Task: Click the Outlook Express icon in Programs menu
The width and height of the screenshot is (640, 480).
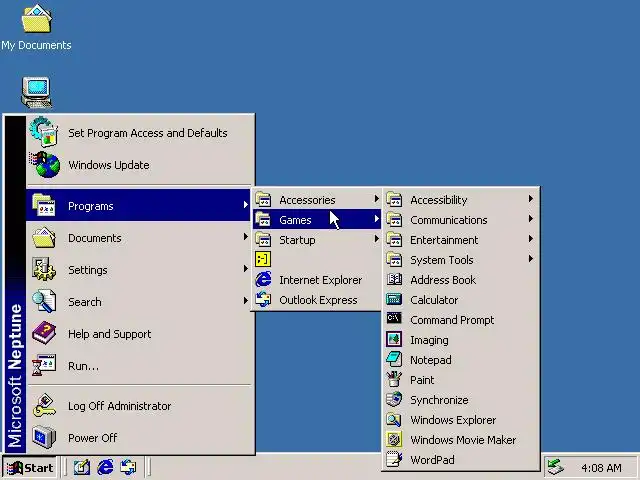Action: point(263,300)
